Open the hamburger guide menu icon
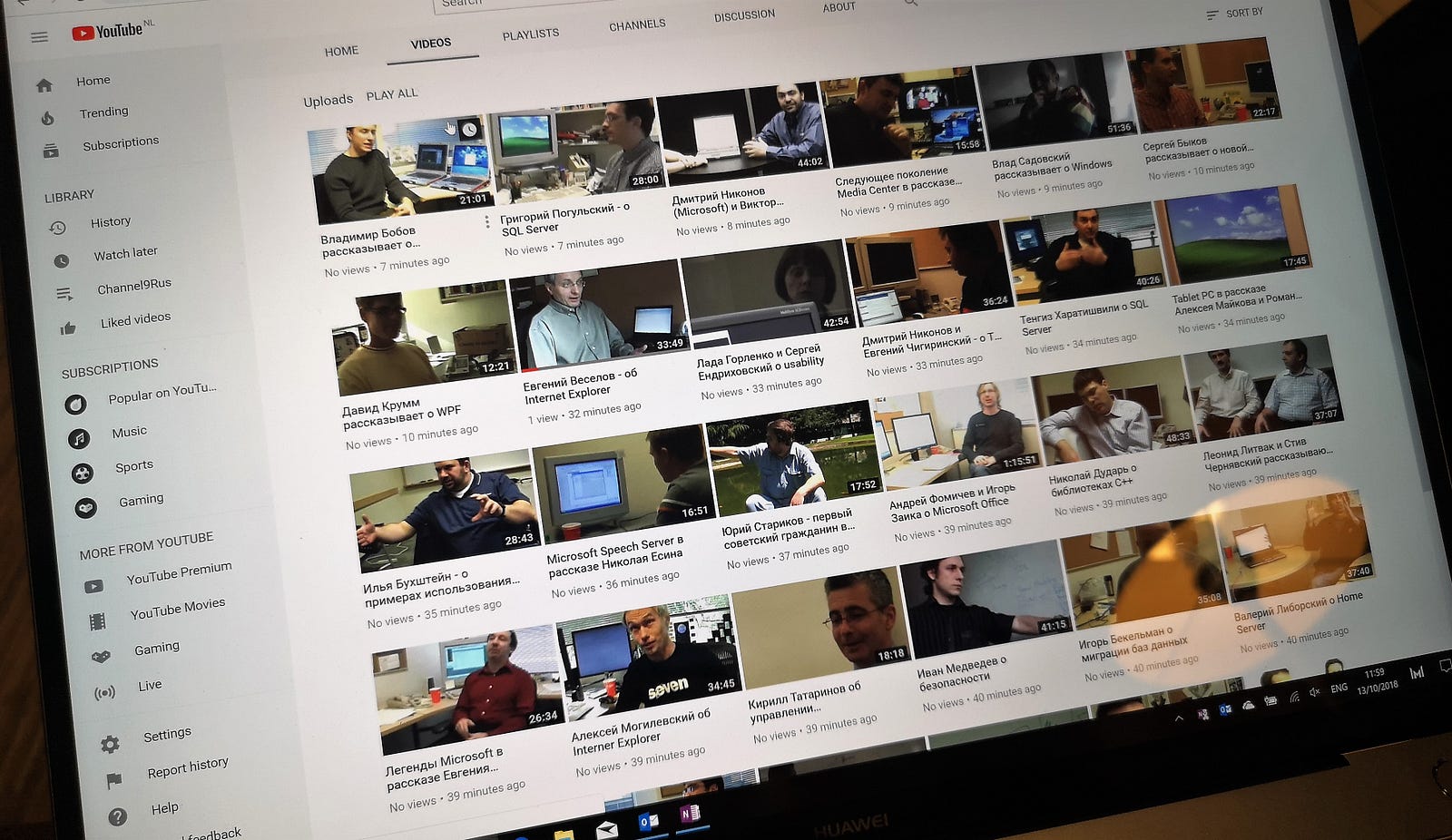 [x=39, y=37]
